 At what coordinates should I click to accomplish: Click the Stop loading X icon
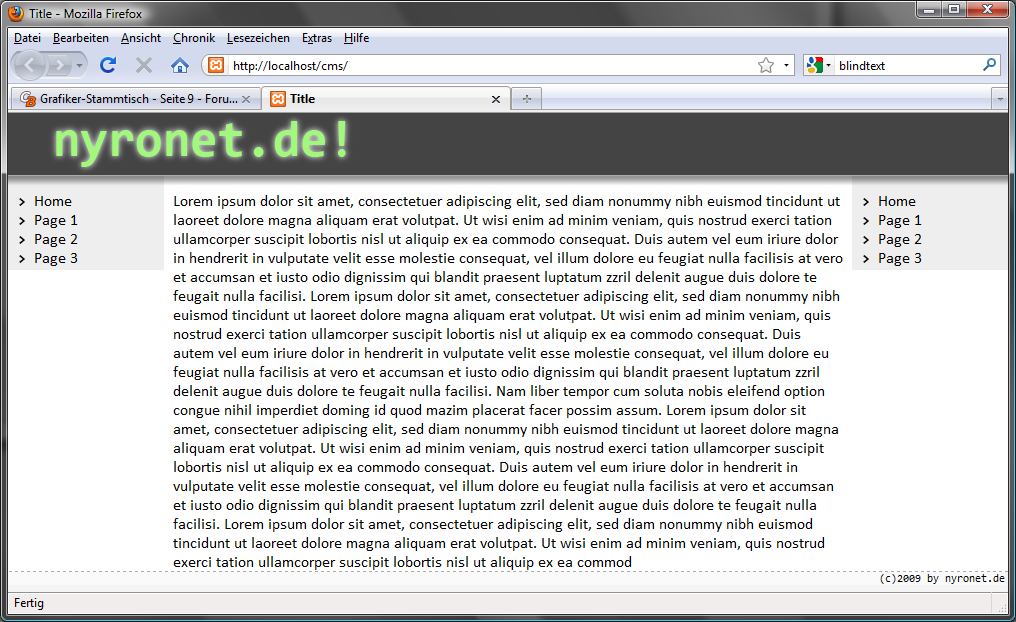pyautogui.click(x=144, y=65)
